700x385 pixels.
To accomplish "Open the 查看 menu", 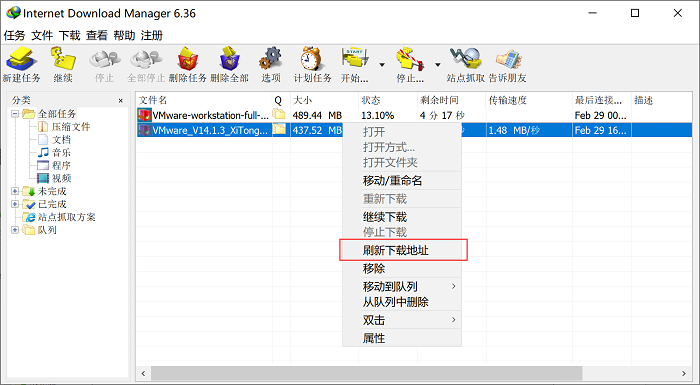I will (97, 35).
